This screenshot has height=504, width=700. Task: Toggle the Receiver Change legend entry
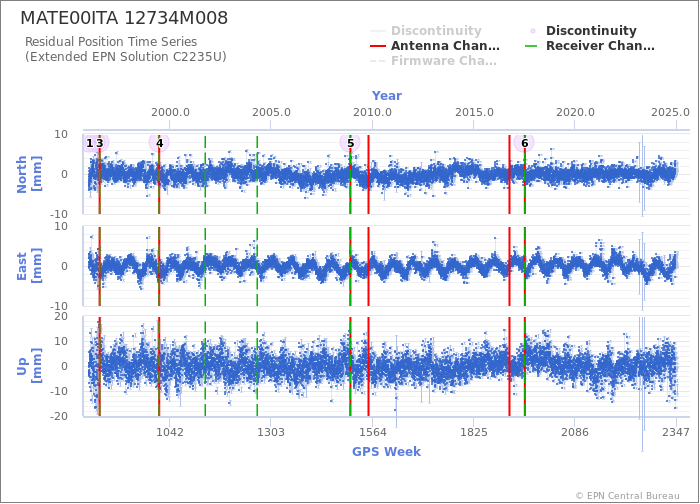pos(590,46)
